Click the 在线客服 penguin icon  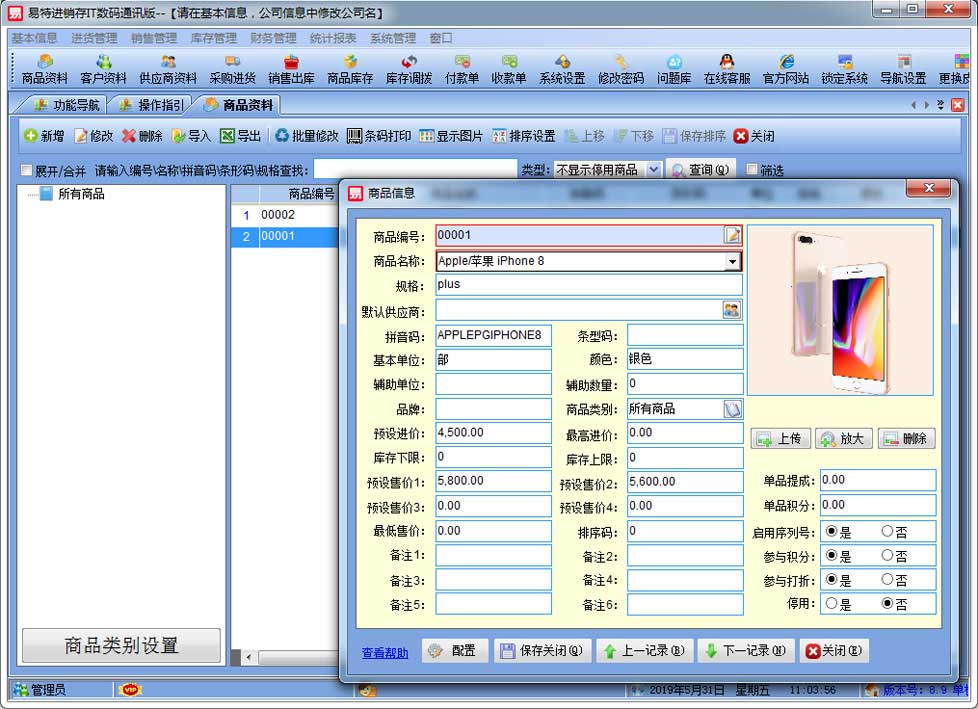point(726,69)
